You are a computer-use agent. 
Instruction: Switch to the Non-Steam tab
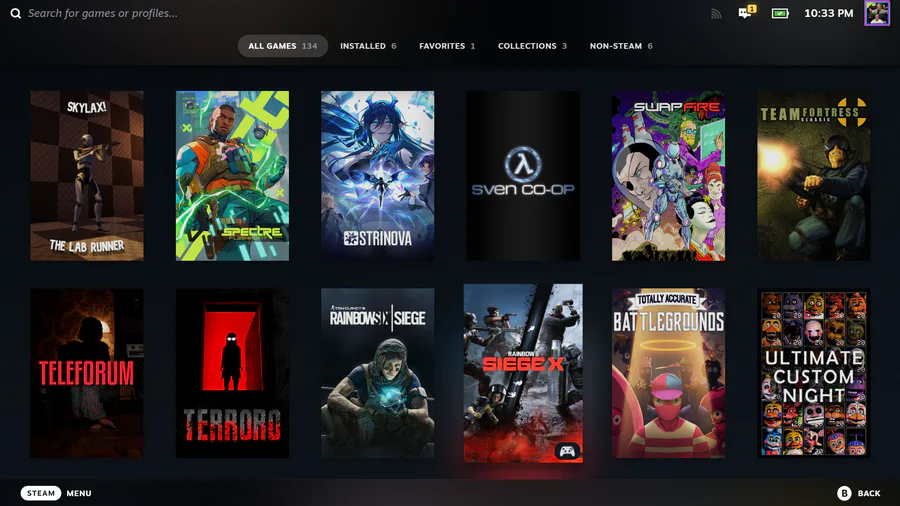click(621, 46)
